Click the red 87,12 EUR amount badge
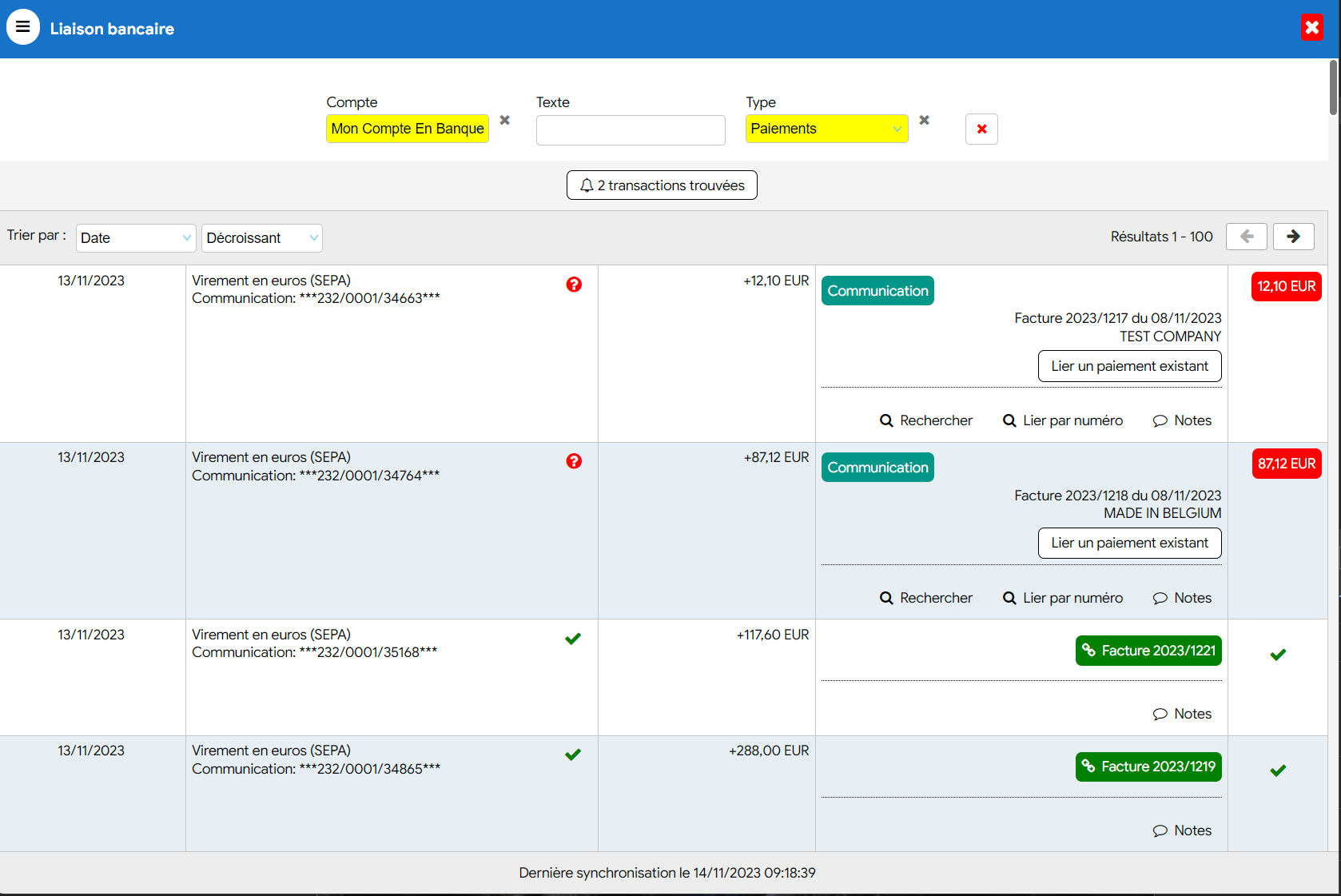This screenshot has width=1341, height=896. tap(1287, 464)
